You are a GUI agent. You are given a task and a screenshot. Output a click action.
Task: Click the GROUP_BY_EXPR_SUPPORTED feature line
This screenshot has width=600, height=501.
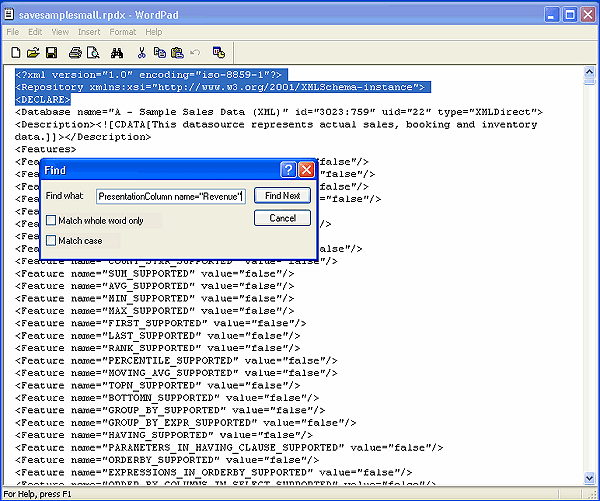coord(186,423)
